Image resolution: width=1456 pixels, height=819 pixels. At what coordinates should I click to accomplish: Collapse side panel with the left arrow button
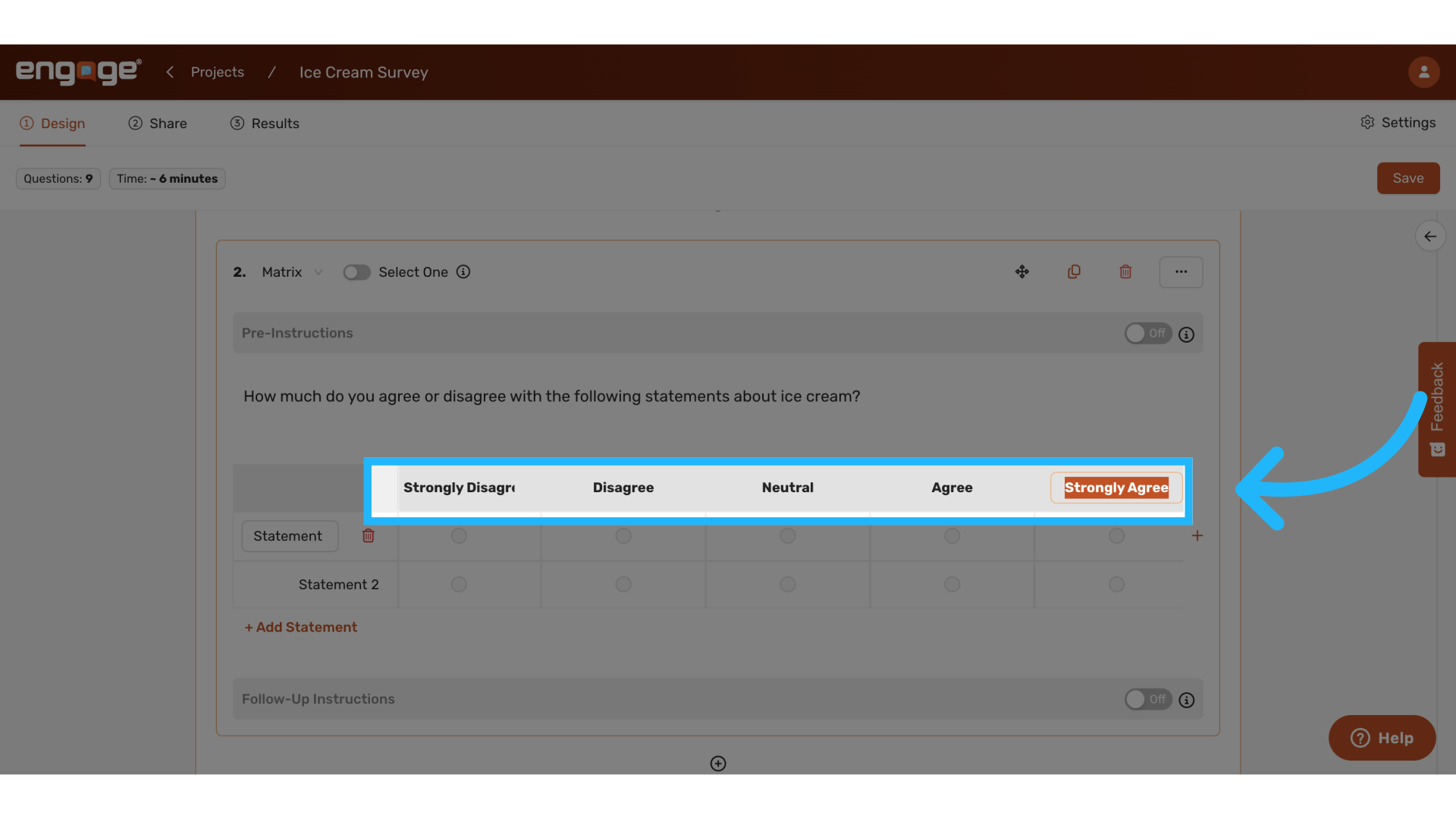(x=1430, y=237)
